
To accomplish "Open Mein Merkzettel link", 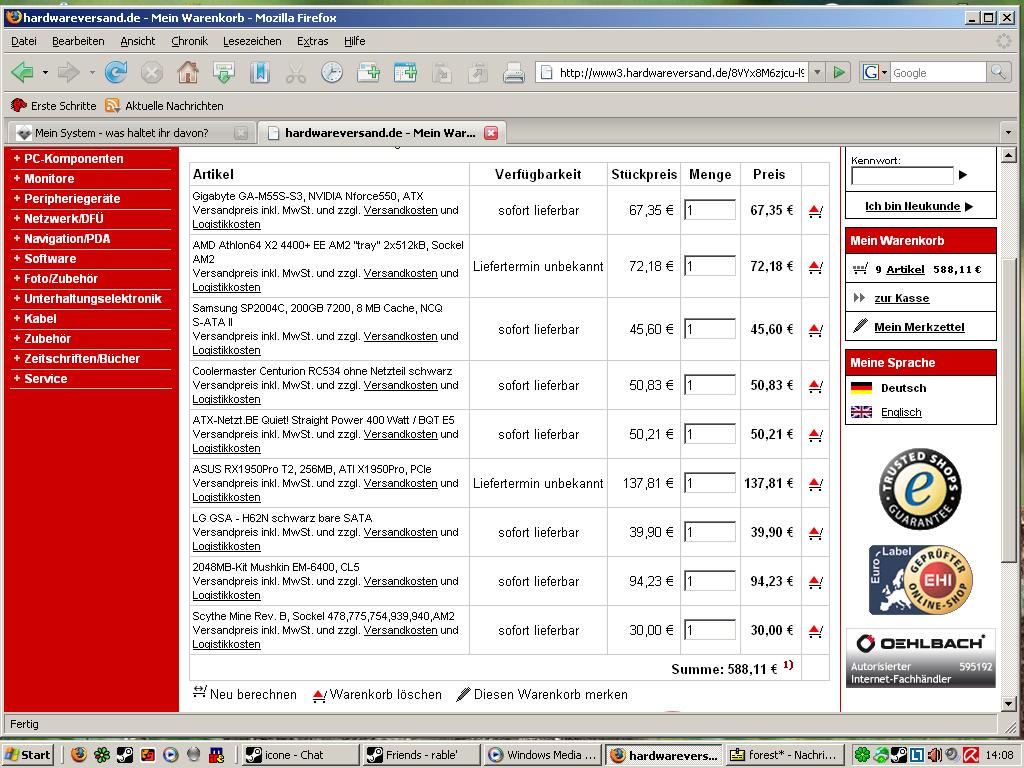I will 919,327.
